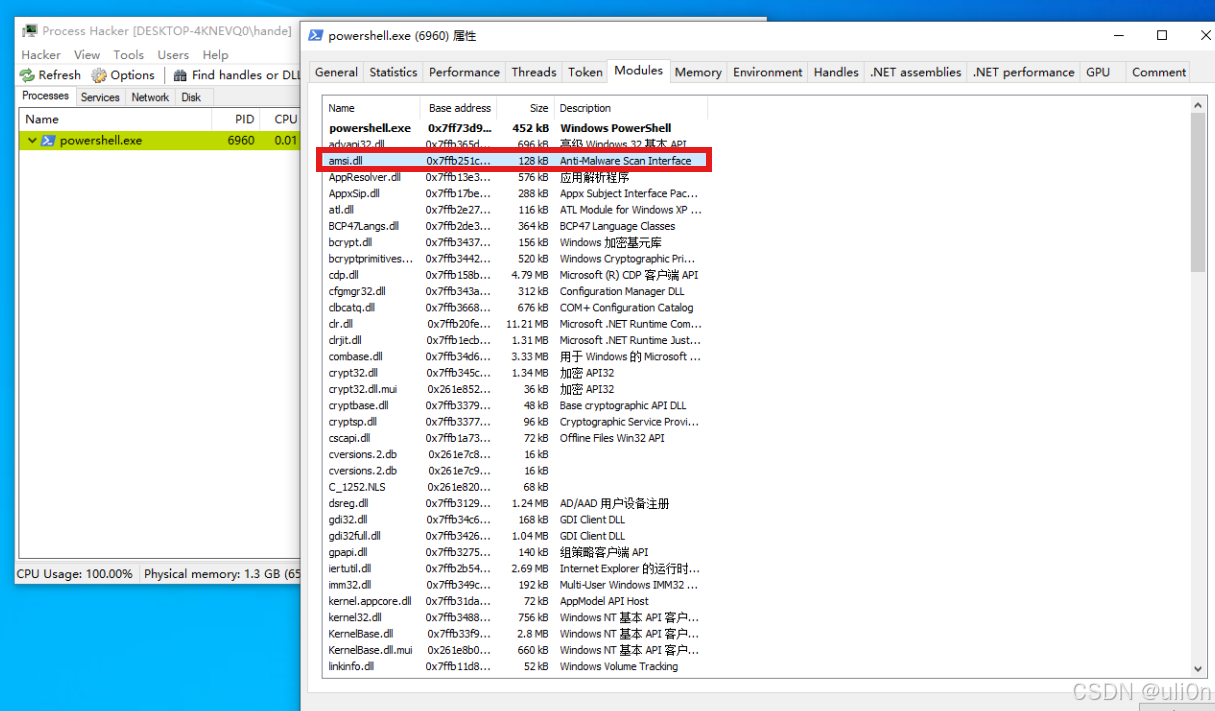Screen dimensions: 1215x711
Task: Open the Tools menu
Action: coord(128,55)
